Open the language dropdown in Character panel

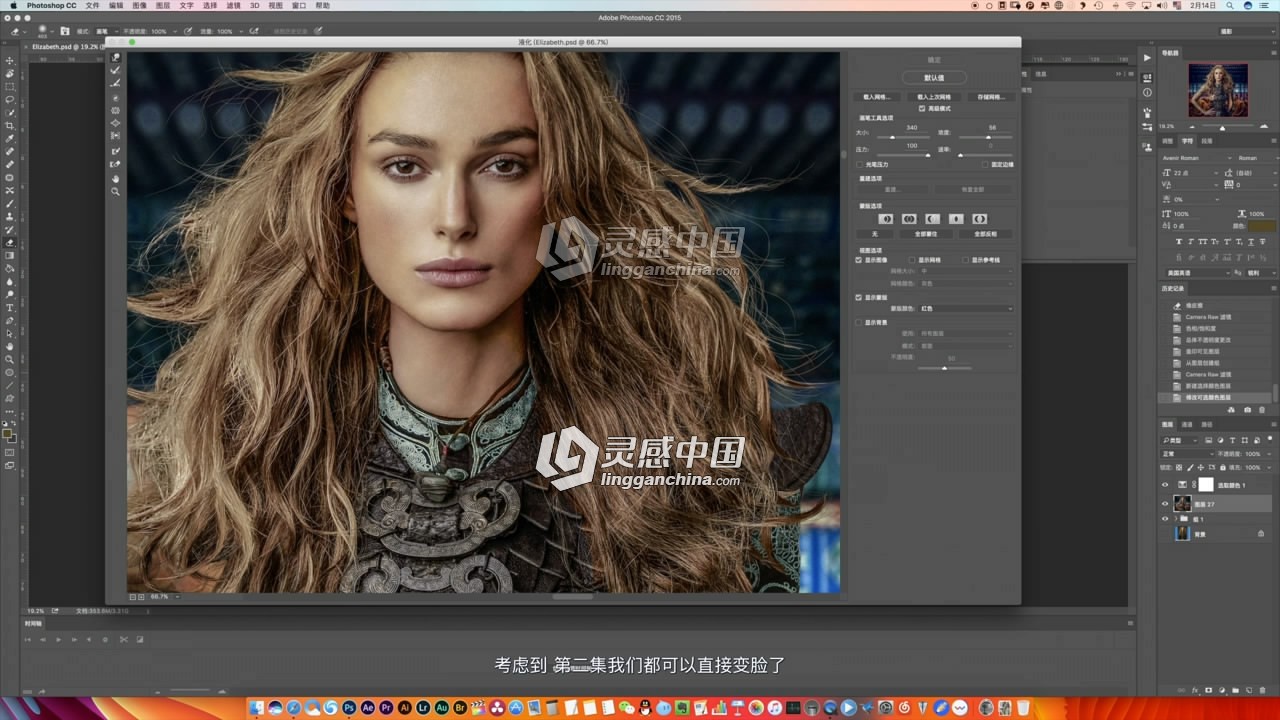click(x=1199, y=272)
